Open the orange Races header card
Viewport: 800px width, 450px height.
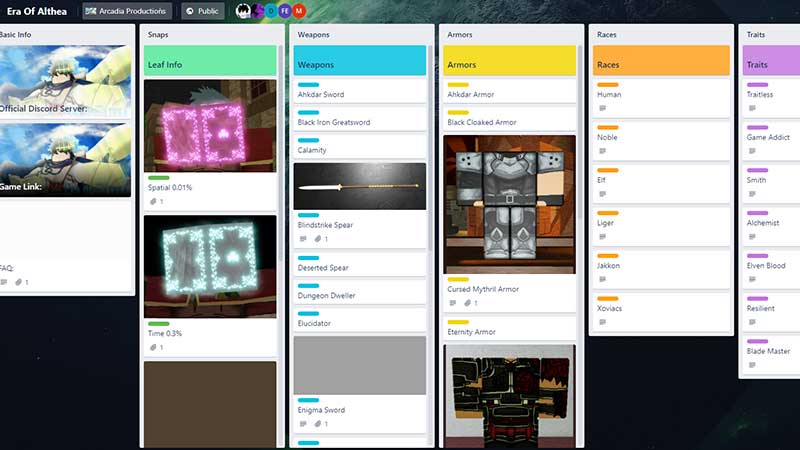click(661, 60)
